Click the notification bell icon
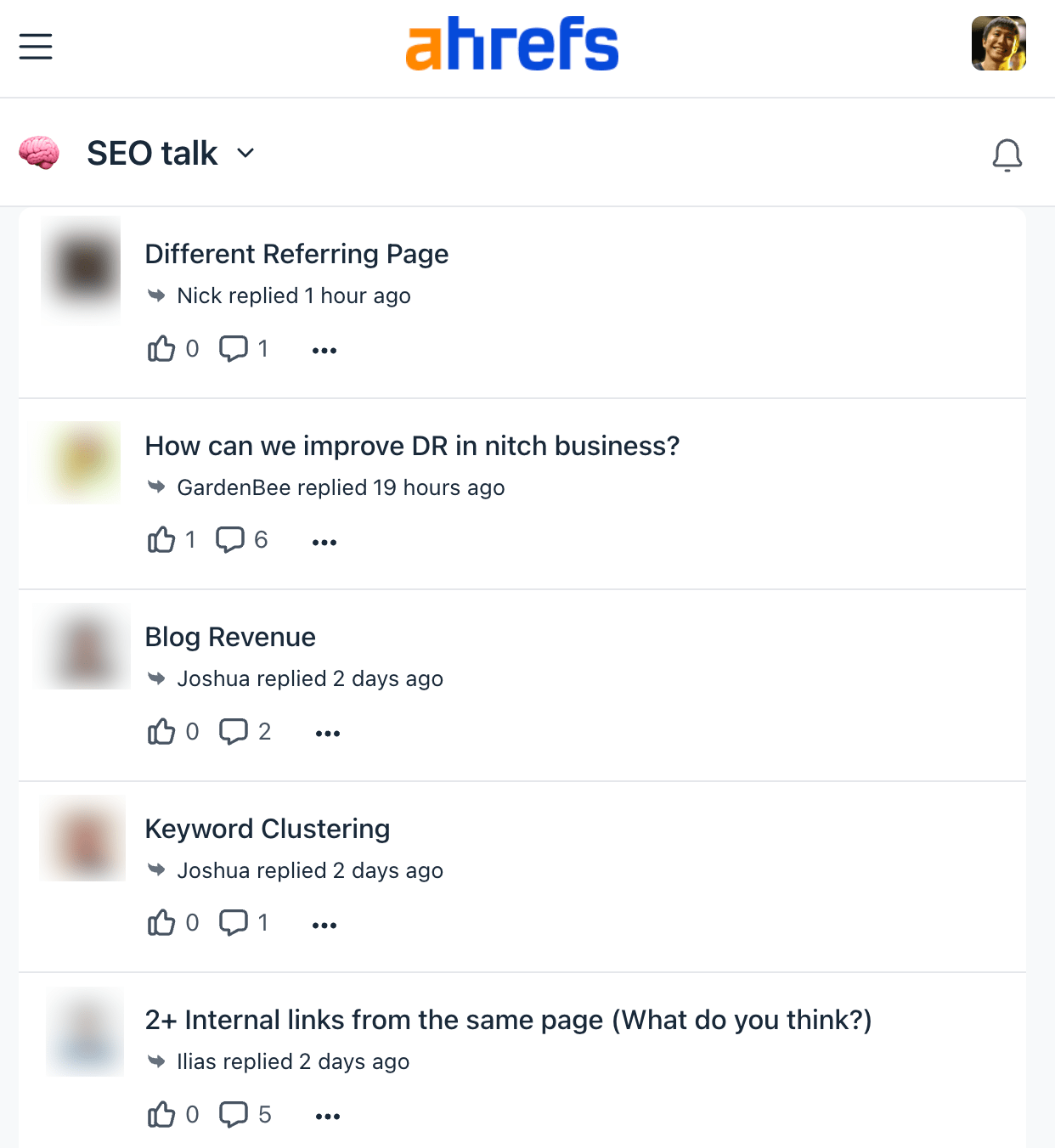 [x=1007, y=155]
